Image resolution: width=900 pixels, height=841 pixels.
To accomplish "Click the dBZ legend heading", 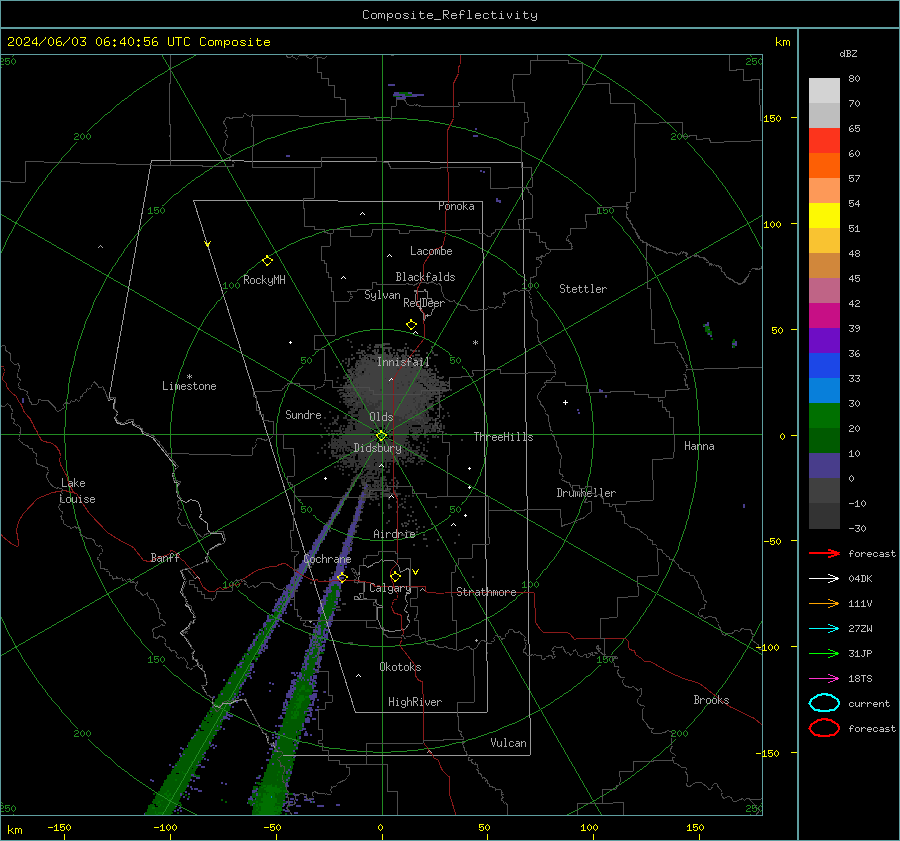I will pos(848,54).
